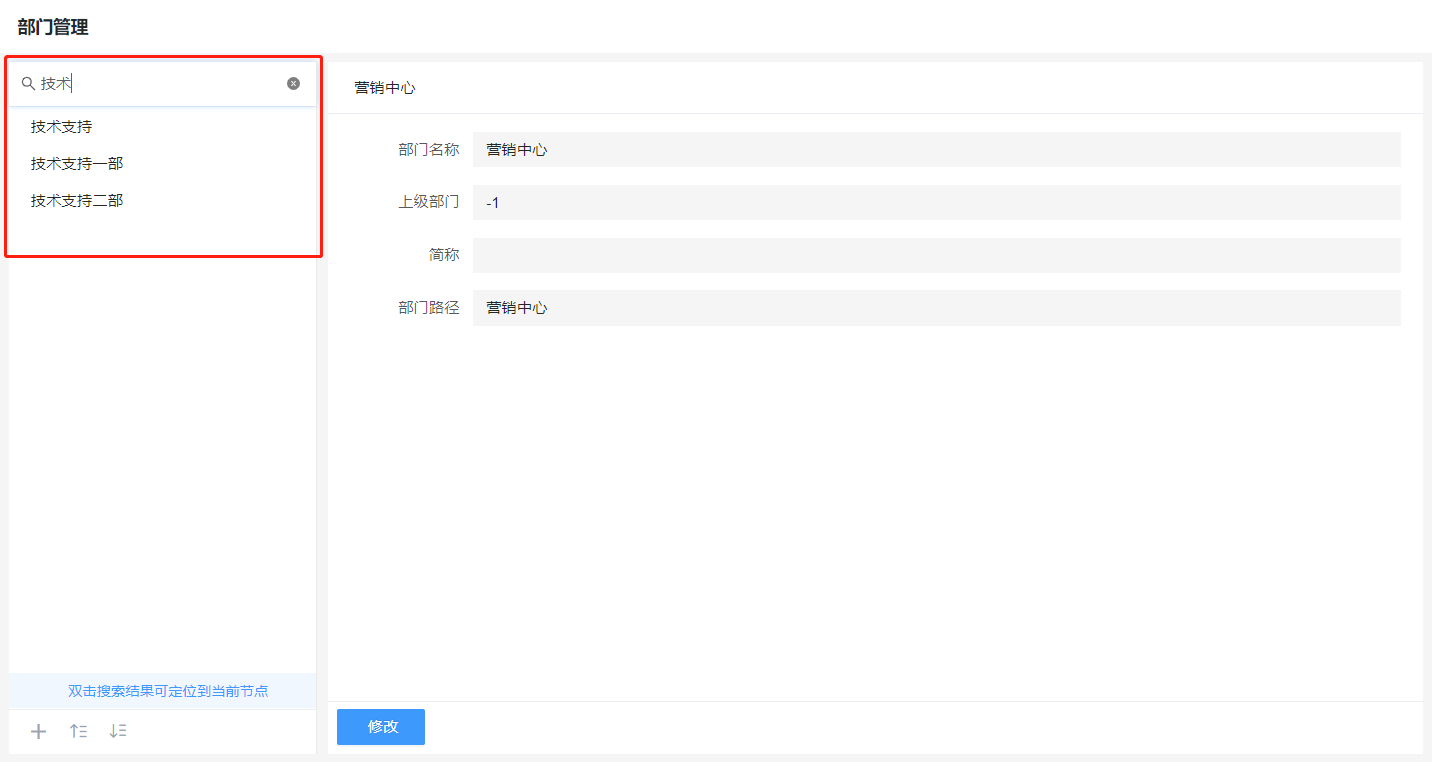The width and height of the screenshot is (1432, 762).
Task: Click the 营销中心 panel header
Action: [x=385, y=88]
